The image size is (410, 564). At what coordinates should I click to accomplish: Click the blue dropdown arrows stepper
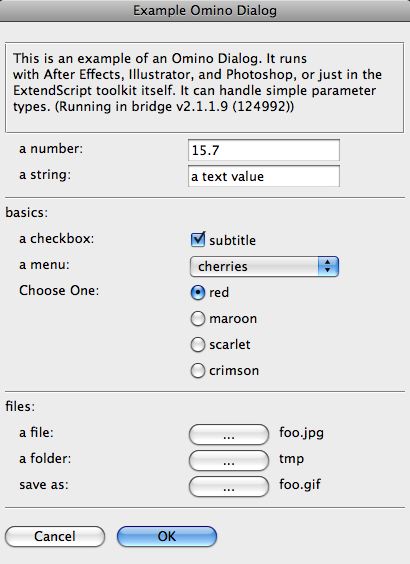pos(328,267)
